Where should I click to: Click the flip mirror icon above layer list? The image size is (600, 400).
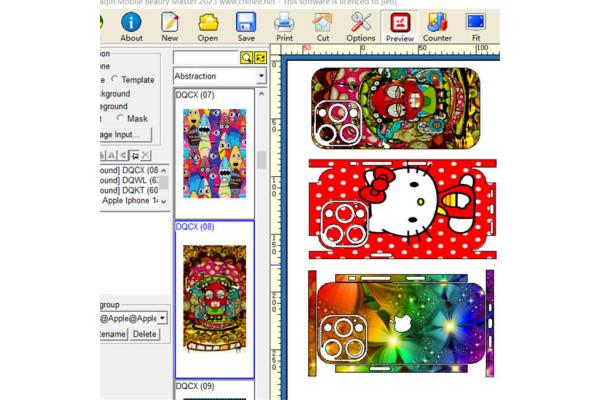[111, 155]
